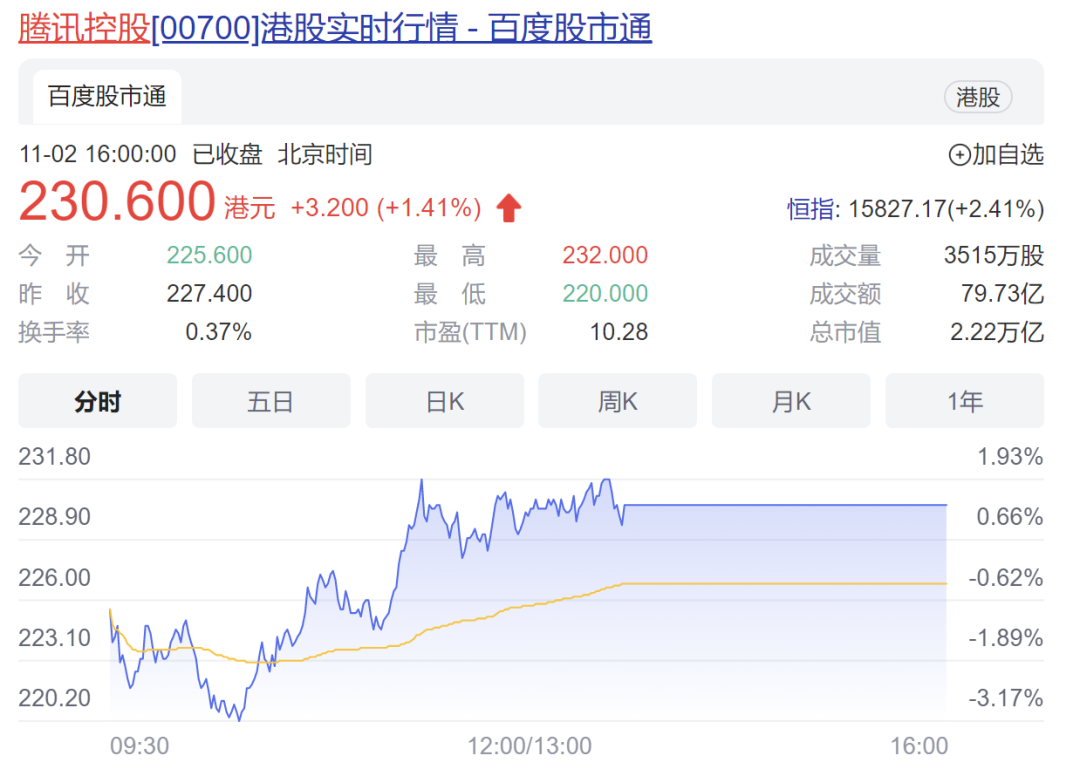The height and width of the screenshot is (776, 1080).
Task: Click the timestamp 11-02 16:00:00
Action: pyautogui.click(x=98, y=154)
